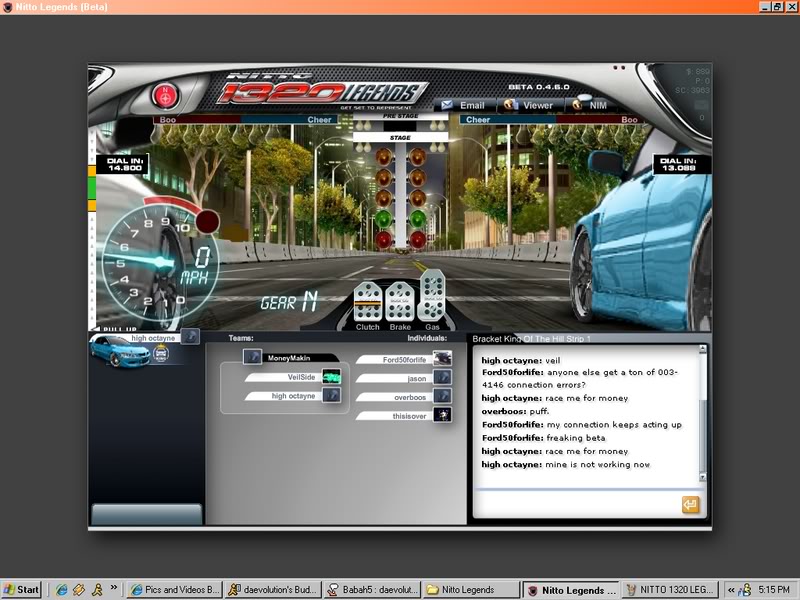800x600 pixels.
Task: Select VeilSide name in Teams list
Action: click(x=302, y=377)
